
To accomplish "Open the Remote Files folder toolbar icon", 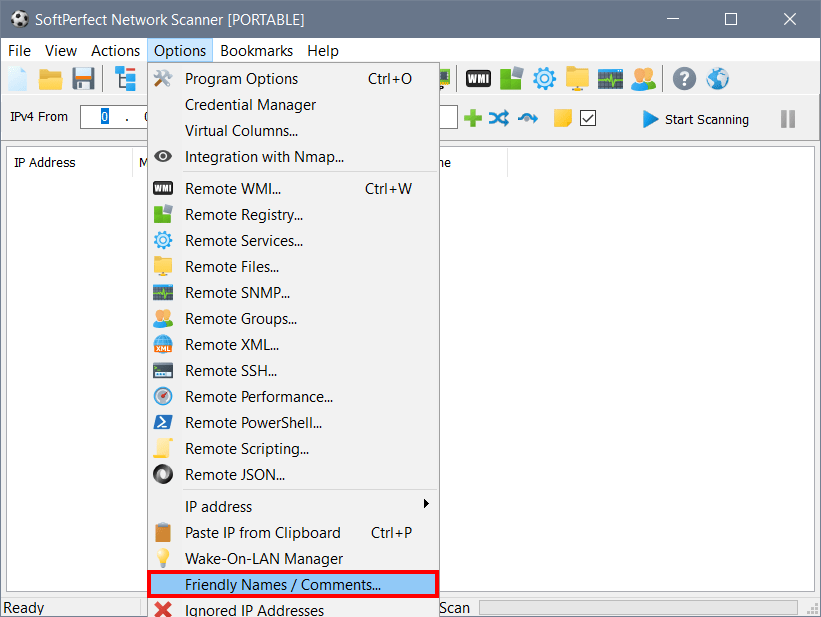I will pyautogui.click(x=577, y=79).
